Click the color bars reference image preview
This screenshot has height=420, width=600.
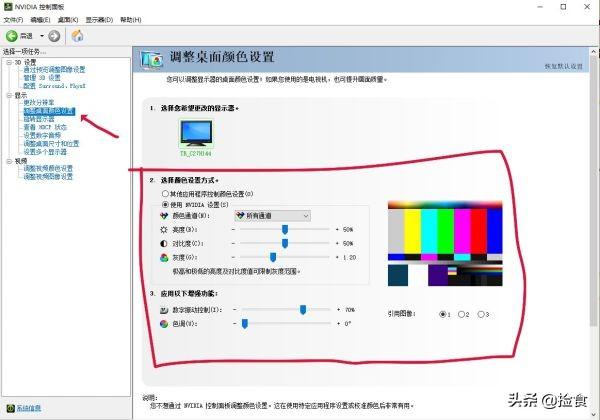click(x=445, y=243)
